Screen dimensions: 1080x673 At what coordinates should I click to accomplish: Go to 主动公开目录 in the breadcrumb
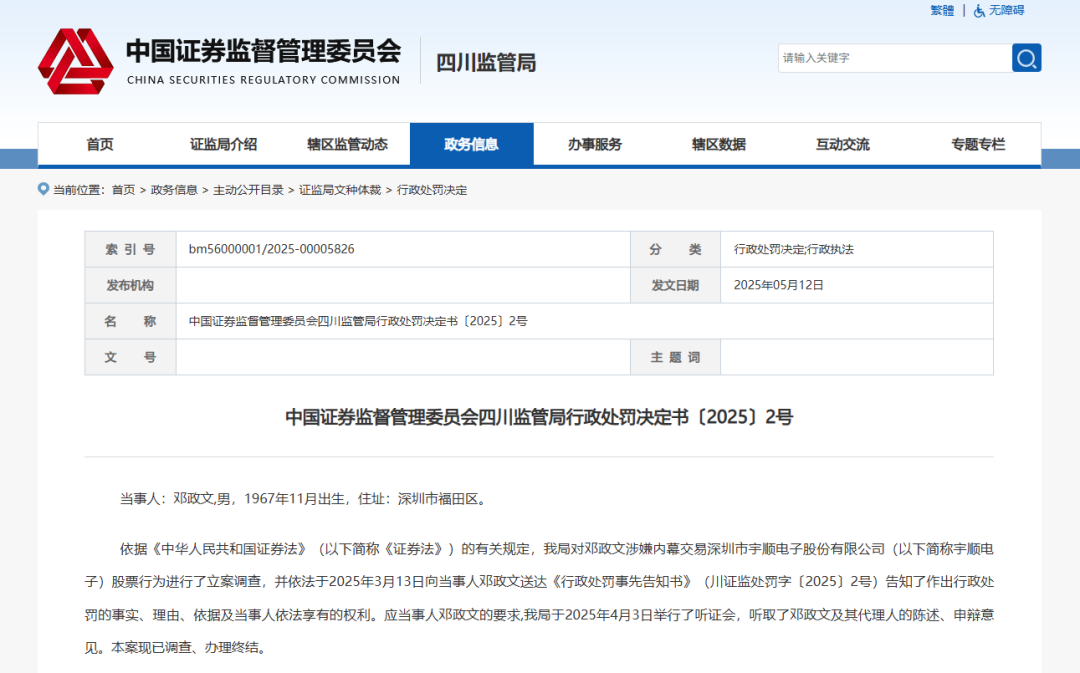[x=249, y=190]
